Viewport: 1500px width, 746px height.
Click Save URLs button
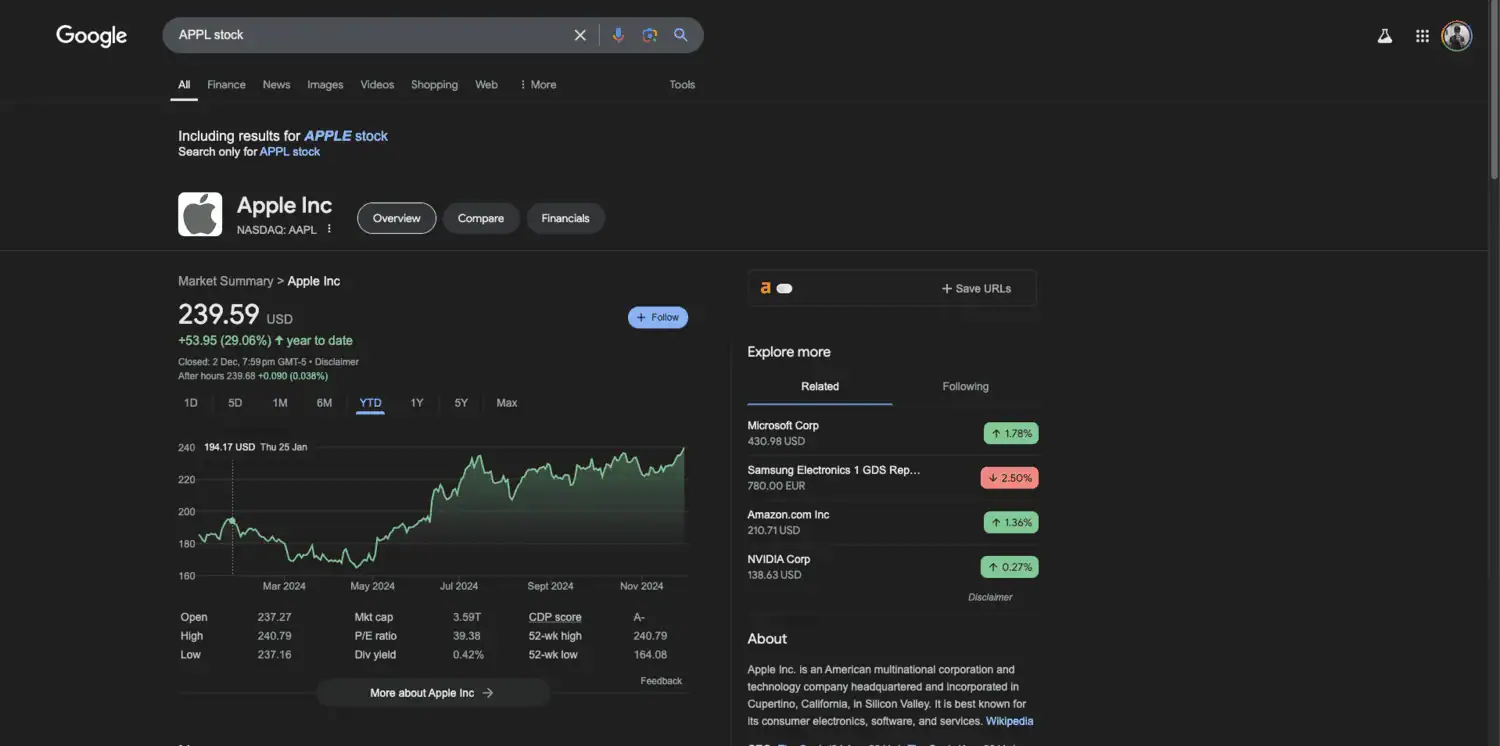point(976,288)
